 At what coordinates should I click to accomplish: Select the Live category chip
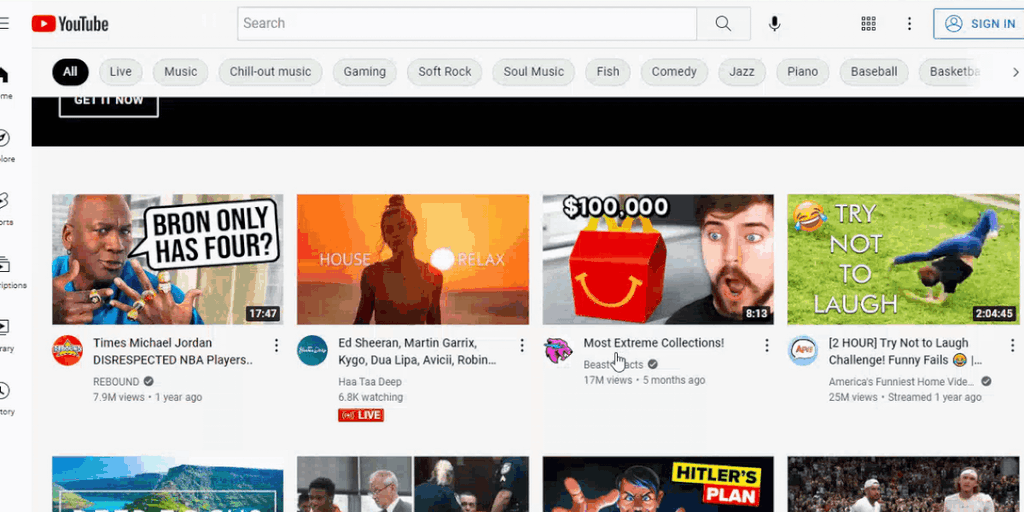120,72
